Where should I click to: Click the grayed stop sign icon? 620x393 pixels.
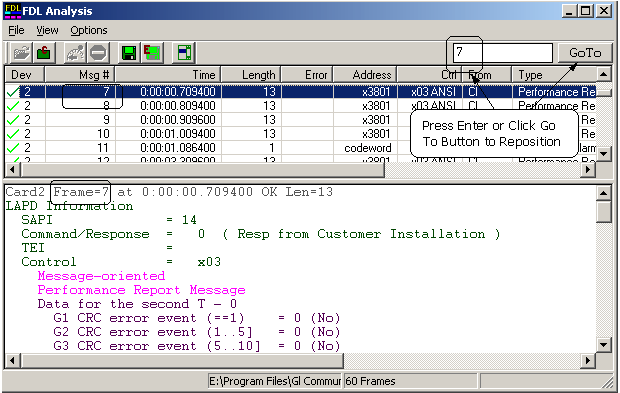98,53
